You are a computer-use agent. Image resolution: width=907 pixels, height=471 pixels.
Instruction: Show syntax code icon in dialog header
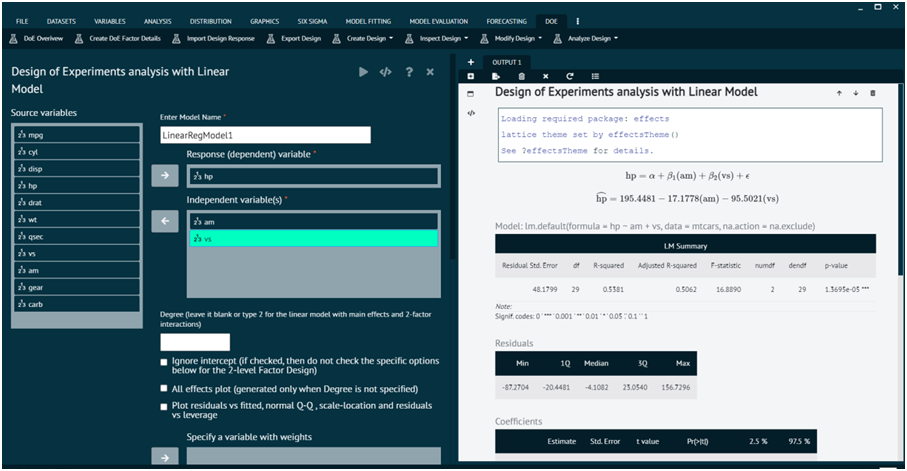[385, 72]
